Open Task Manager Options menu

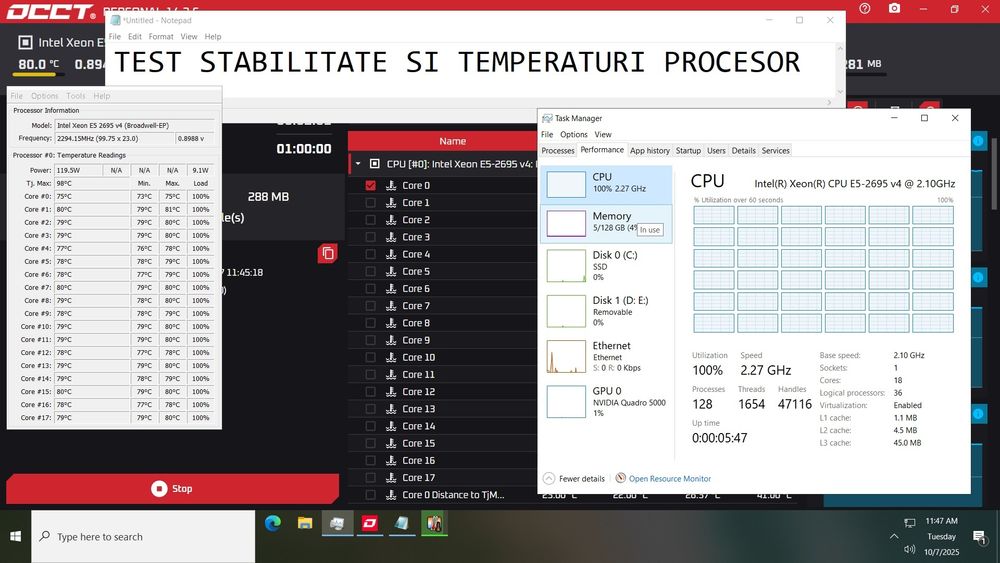pyautogui.click(x=573, y=135)
